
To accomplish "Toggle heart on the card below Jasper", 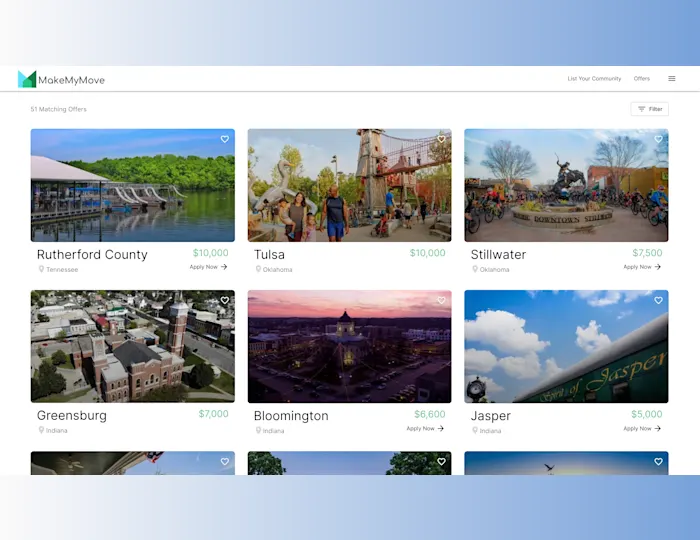I will (x=658, y=461).
